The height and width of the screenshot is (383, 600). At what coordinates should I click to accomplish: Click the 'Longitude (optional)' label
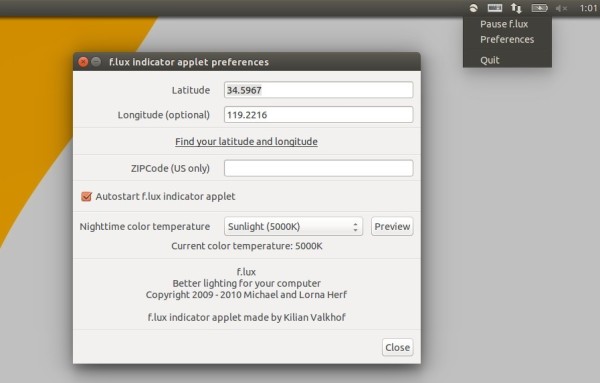point(163,115)
